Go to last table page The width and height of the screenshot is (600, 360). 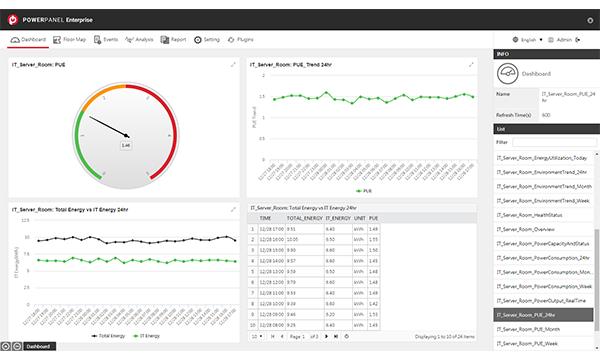coord(336,337)
